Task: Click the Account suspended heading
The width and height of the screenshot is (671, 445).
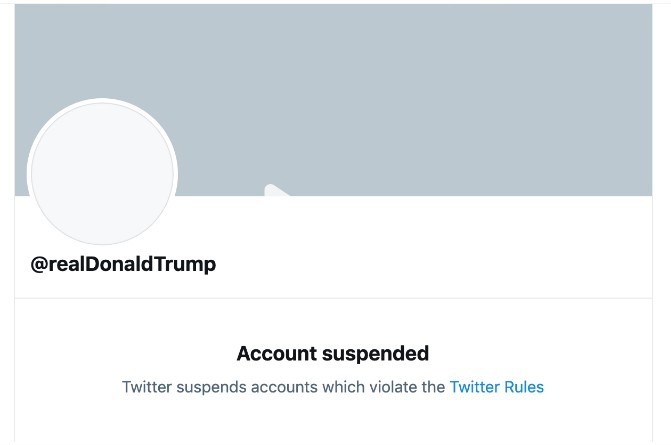Action: click(x=332, y=353)
